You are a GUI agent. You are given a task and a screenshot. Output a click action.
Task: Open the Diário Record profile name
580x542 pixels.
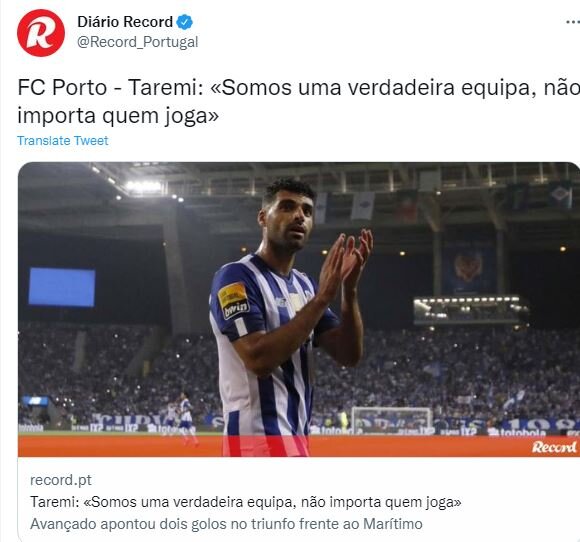tap(125, 22)
